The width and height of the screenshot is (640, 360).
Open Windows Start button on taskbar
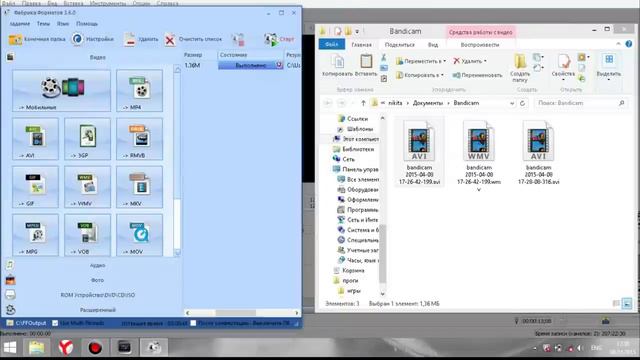pos(10,347)
